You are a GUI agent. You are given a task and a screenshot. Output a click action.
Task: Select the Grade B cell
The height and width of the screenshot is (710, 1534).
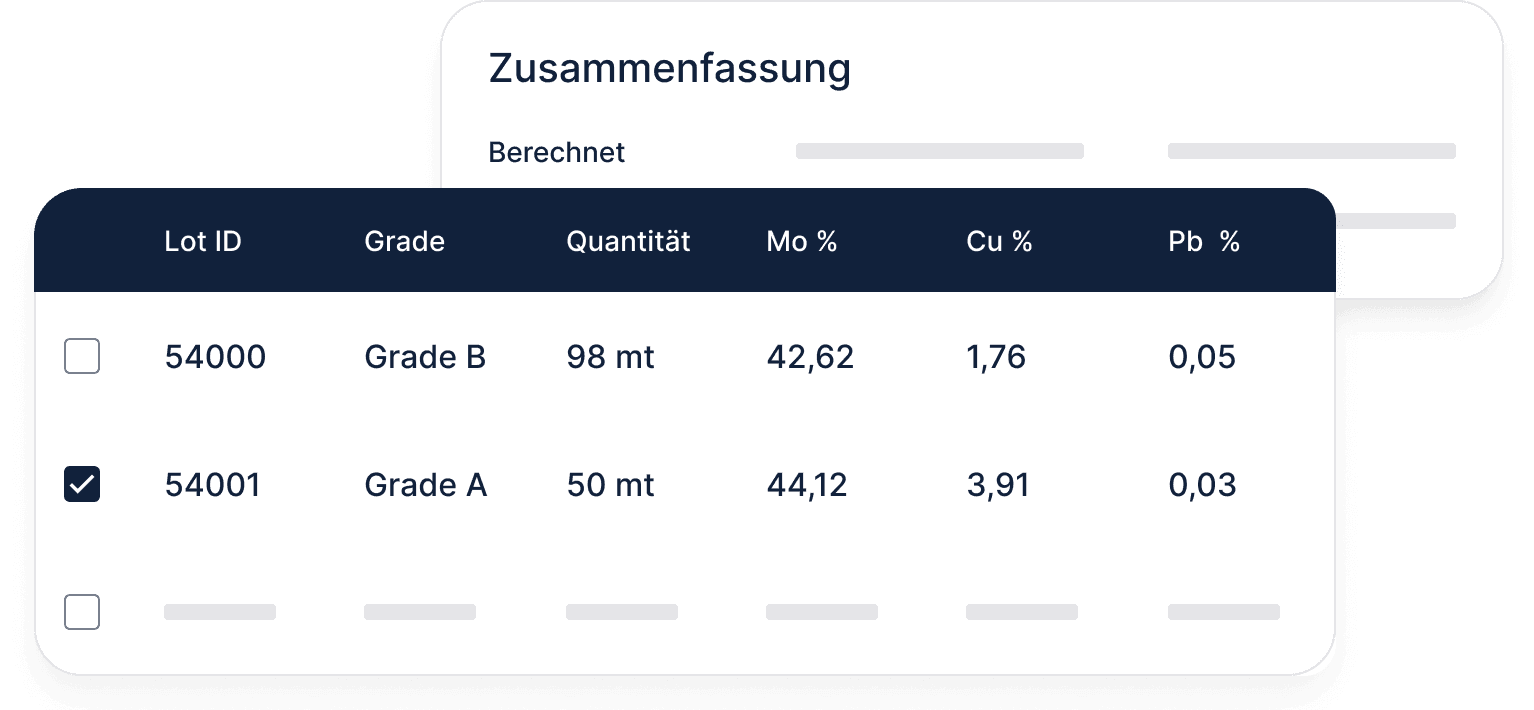[425, 357]
